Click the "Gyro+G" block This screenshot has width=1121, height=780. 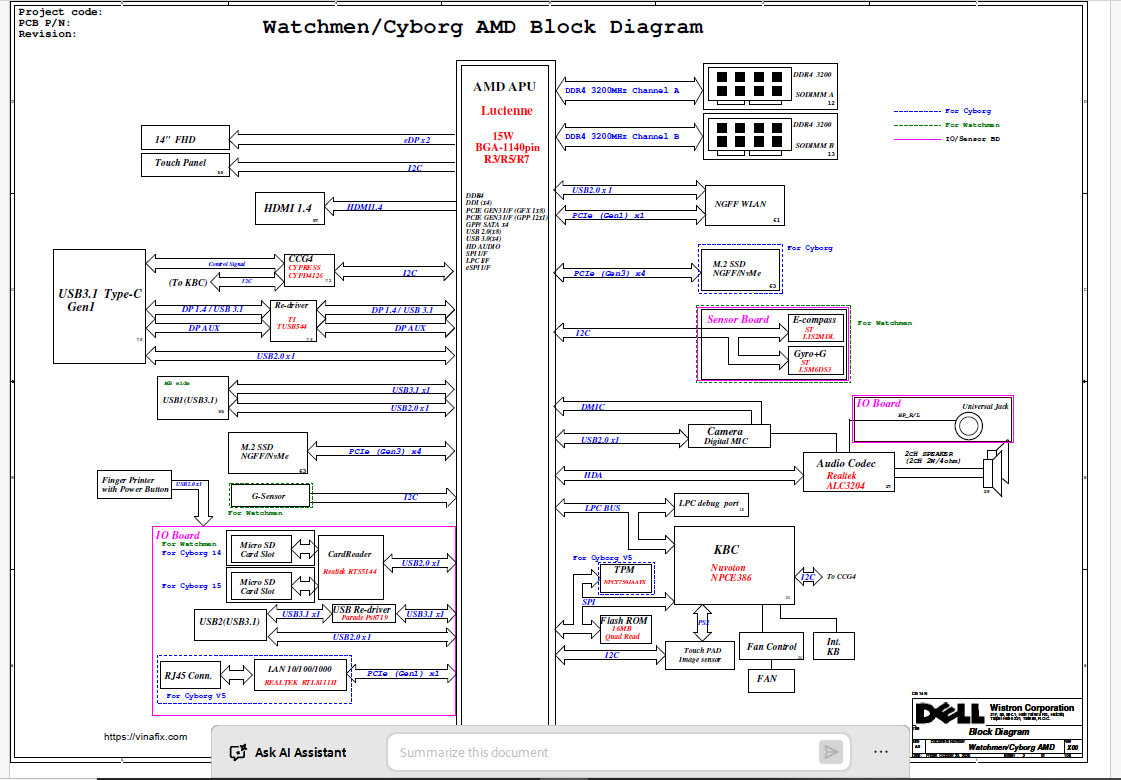click(815, 361)
